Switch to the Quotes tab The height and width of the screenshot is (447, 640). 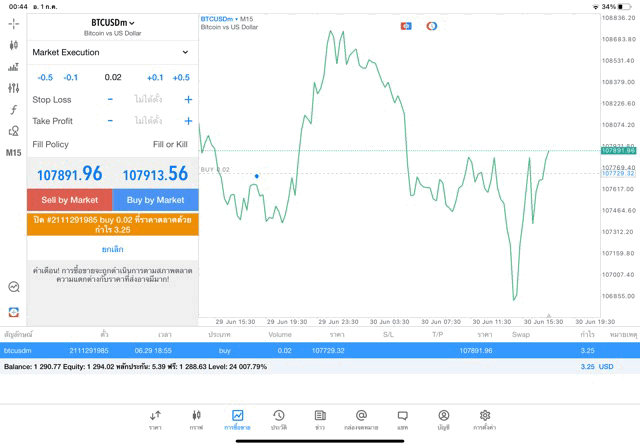pos(155,419)
